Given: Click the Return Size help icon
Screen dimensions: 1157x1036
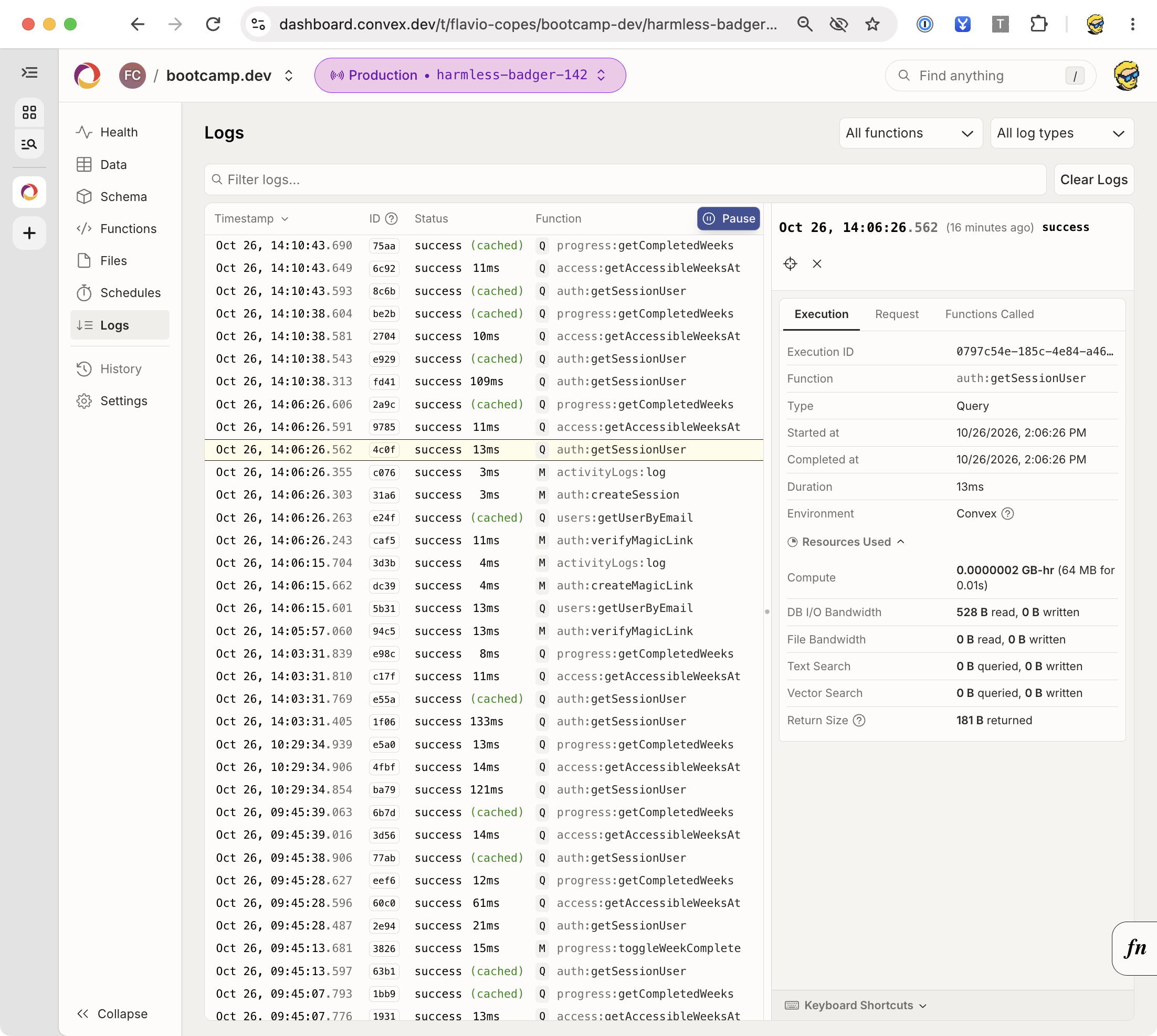Looking at the screenshot, I should point(859,721).
